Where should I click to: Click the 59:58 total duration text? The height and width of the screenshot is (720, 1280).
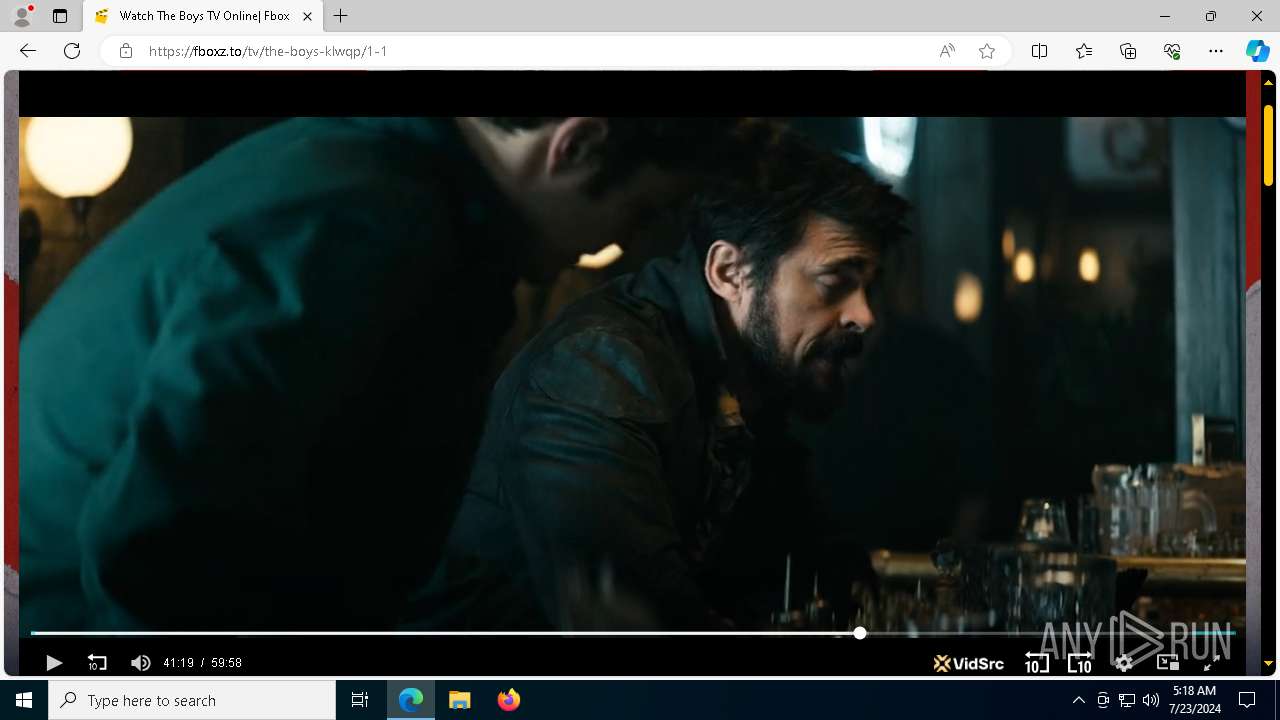(226, 663)
